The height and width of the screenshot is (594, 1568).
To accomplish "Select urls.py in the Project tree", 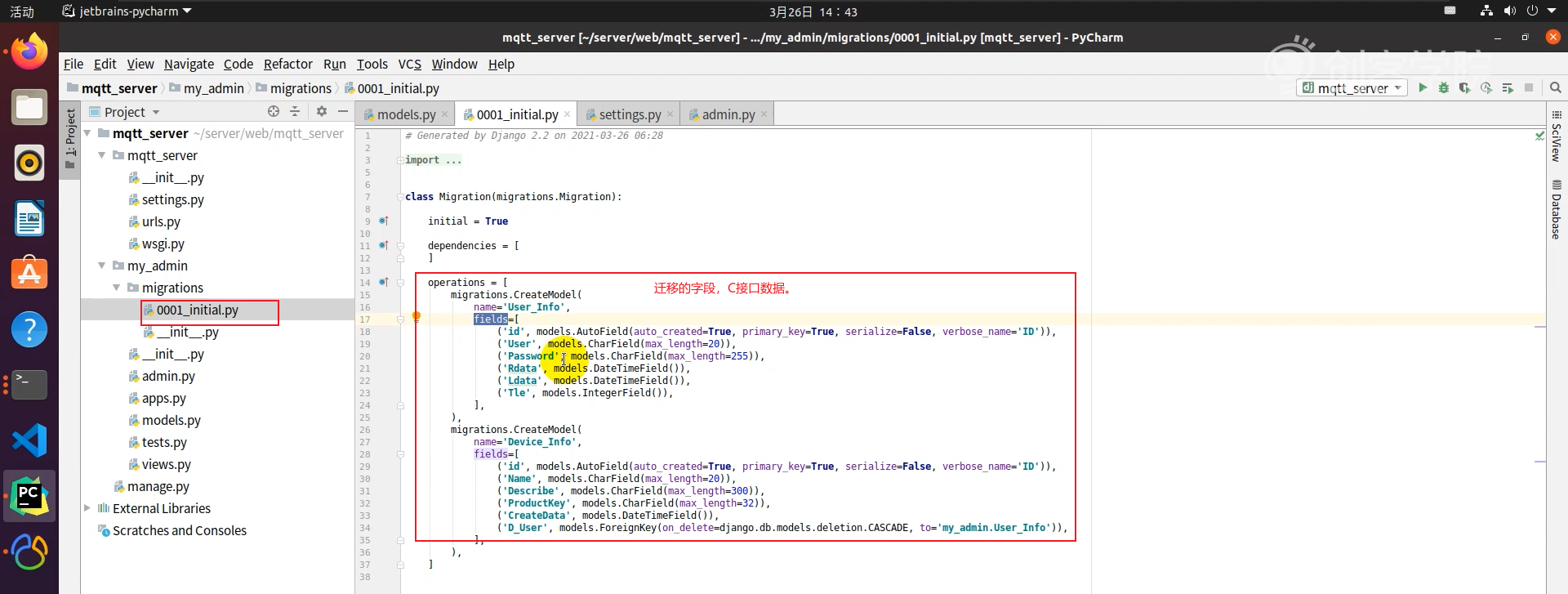I will pyautogui.click(x=161, y=221).
